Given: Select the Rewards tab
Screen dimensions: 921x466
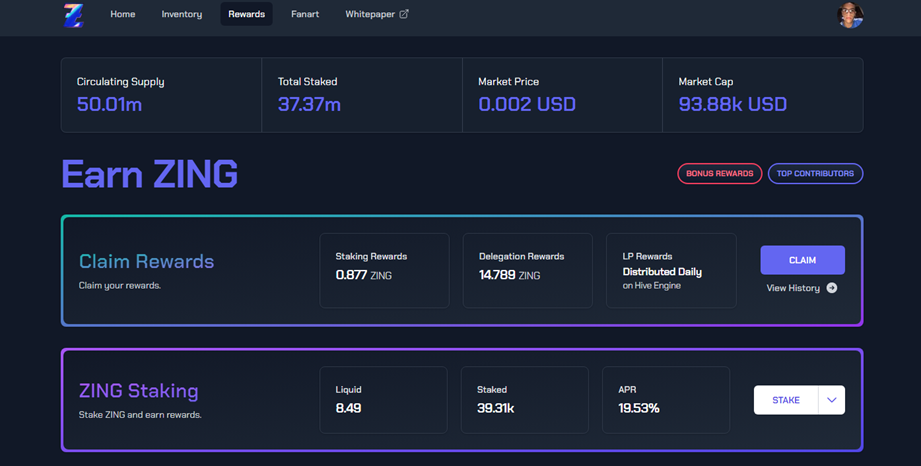Looking at the screenshot, I should coord(246,14).
